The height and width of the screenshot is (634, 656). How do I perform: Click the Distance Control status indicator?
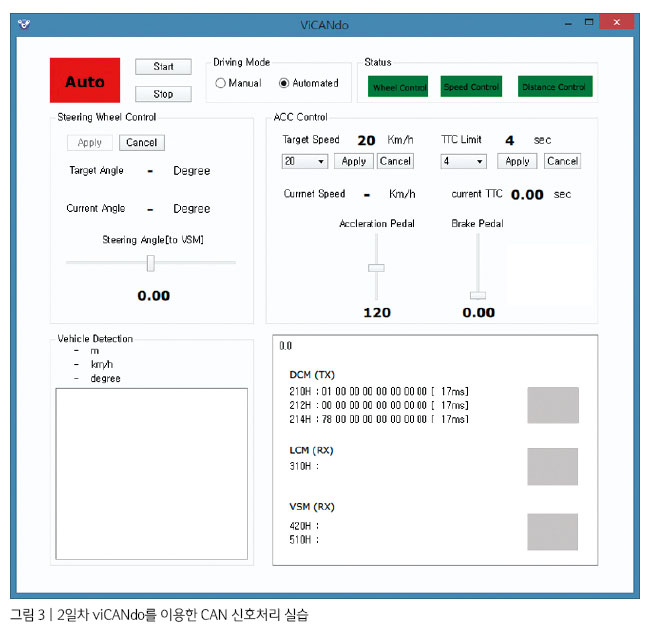(555, 87)
